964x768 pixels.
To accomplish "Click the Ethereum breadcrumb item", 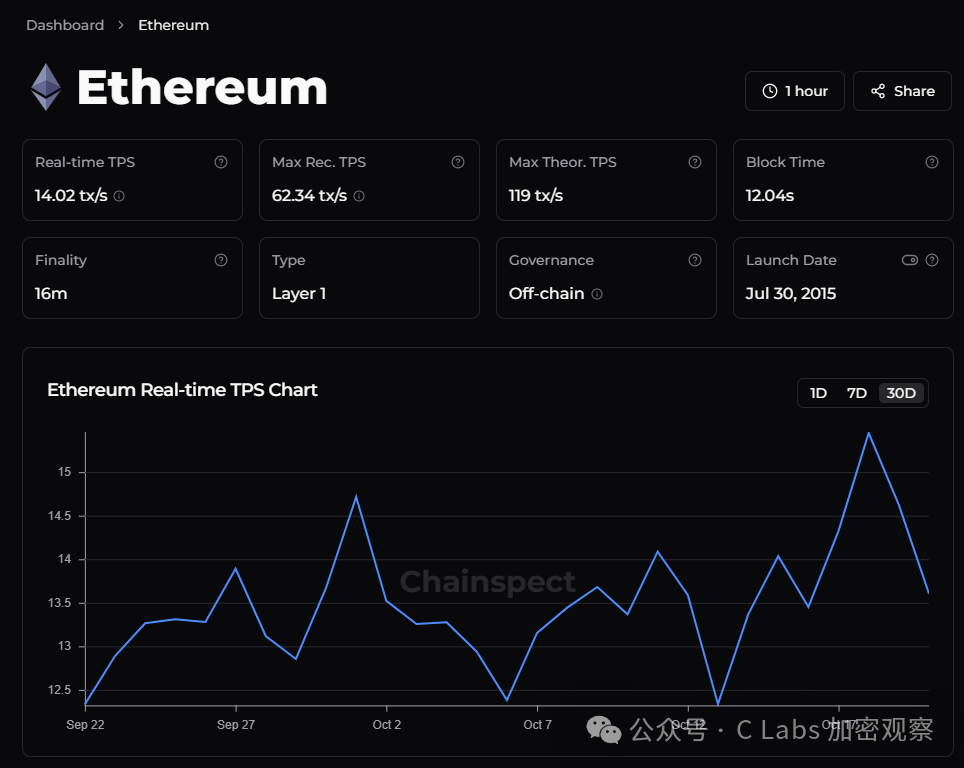I will point(173,25).
